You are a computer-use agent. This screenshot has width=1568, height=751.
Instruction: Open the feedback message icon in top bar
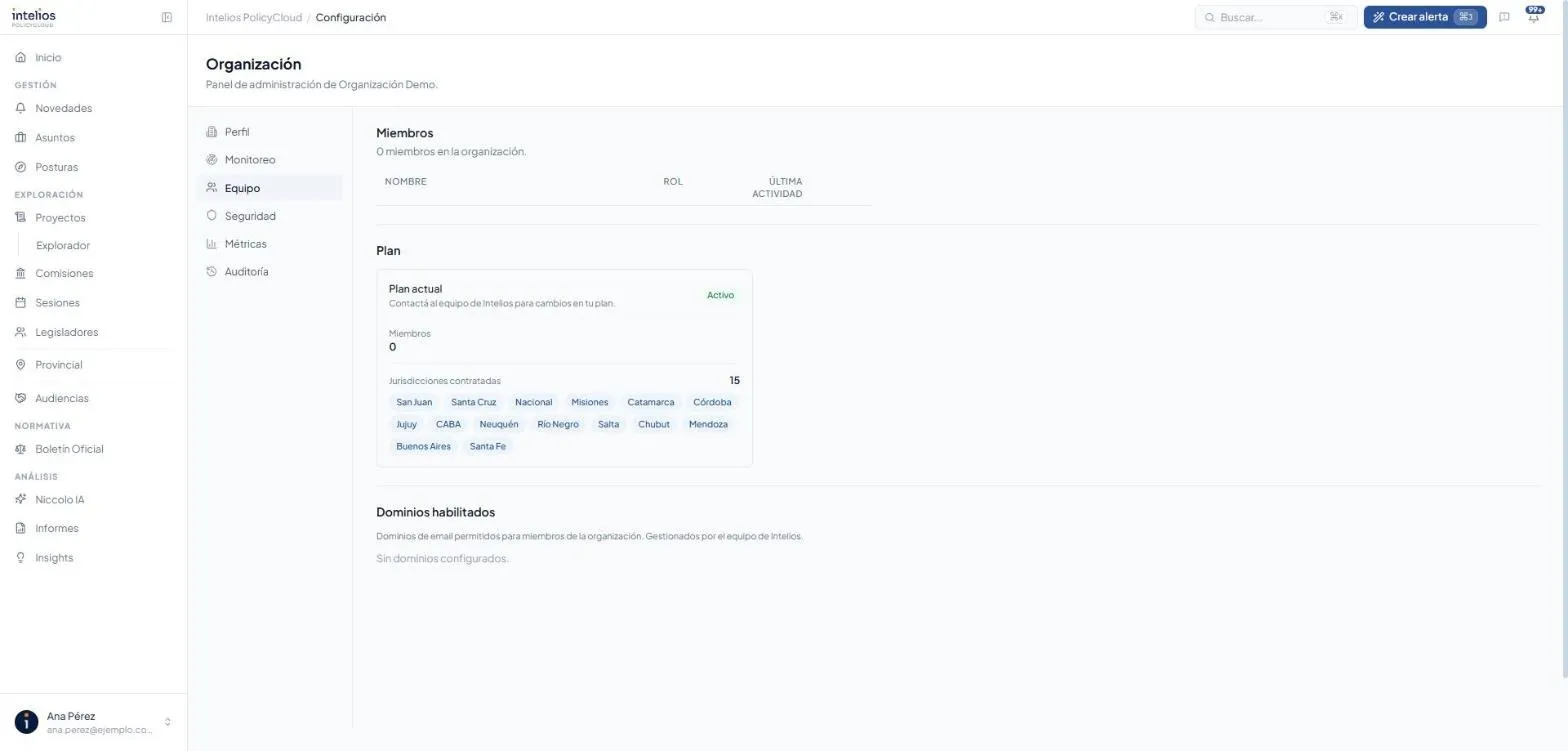1504,17
